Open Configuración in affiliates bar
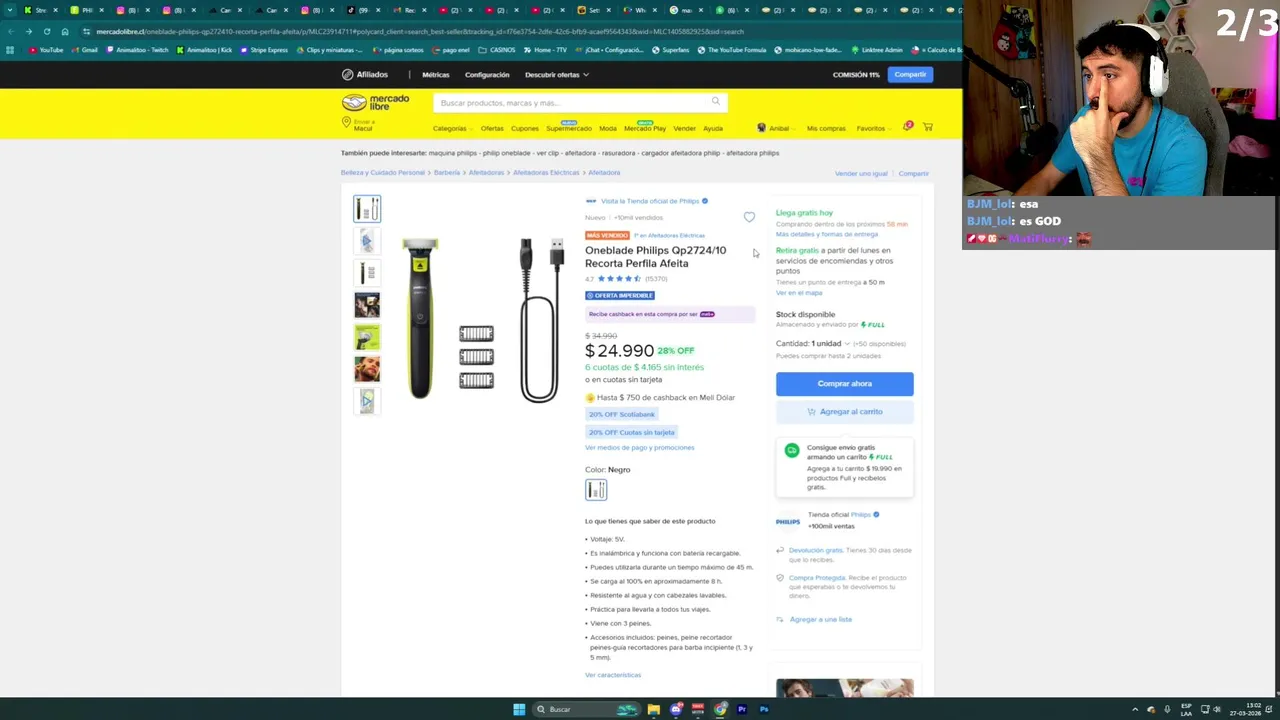The image size is (1280, 720). pyautogui.click(x=487, y=74)
